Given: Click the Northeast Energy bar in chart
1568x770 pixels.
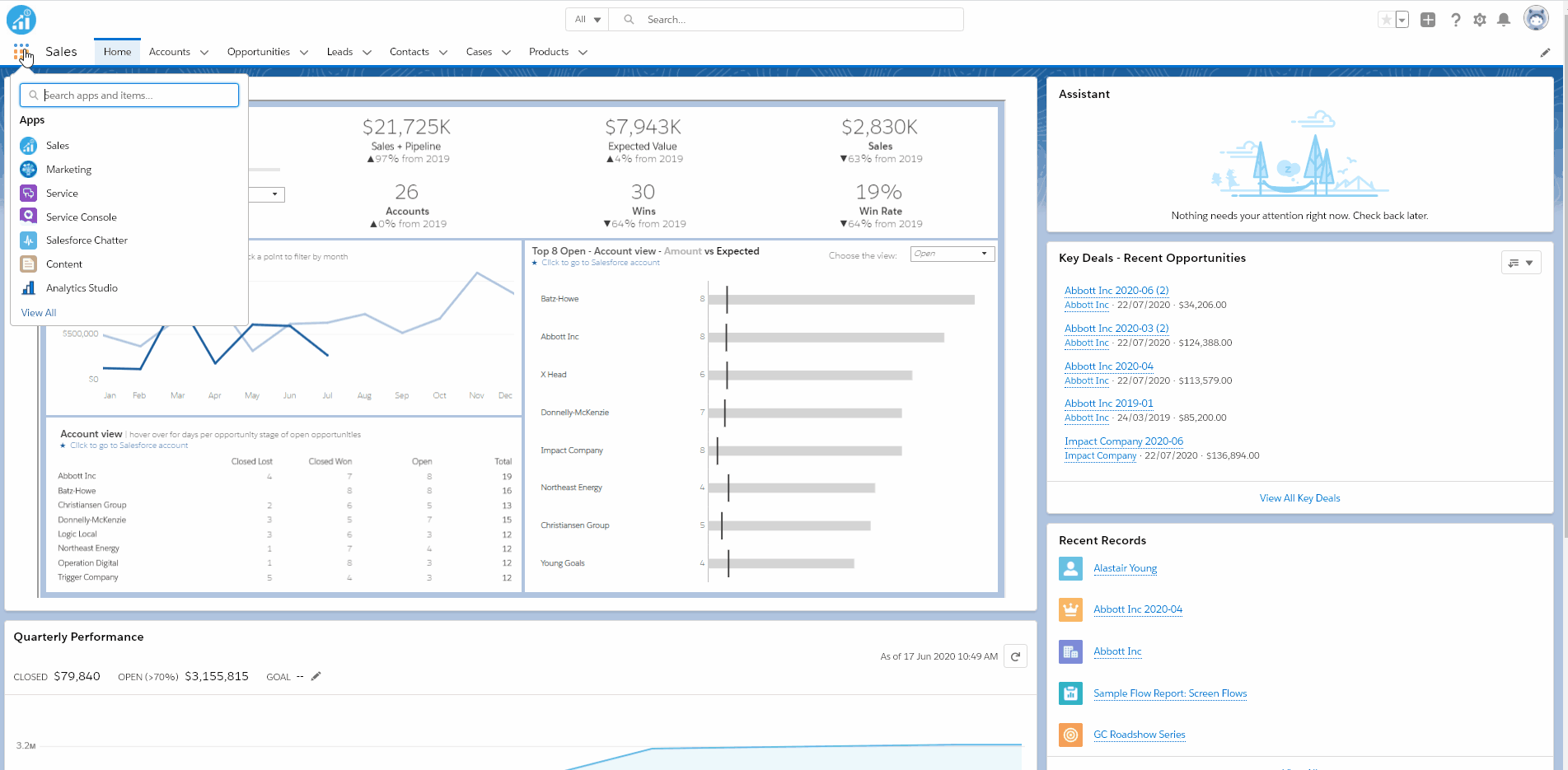Looking at the screenshot, I should click(791, 488).
